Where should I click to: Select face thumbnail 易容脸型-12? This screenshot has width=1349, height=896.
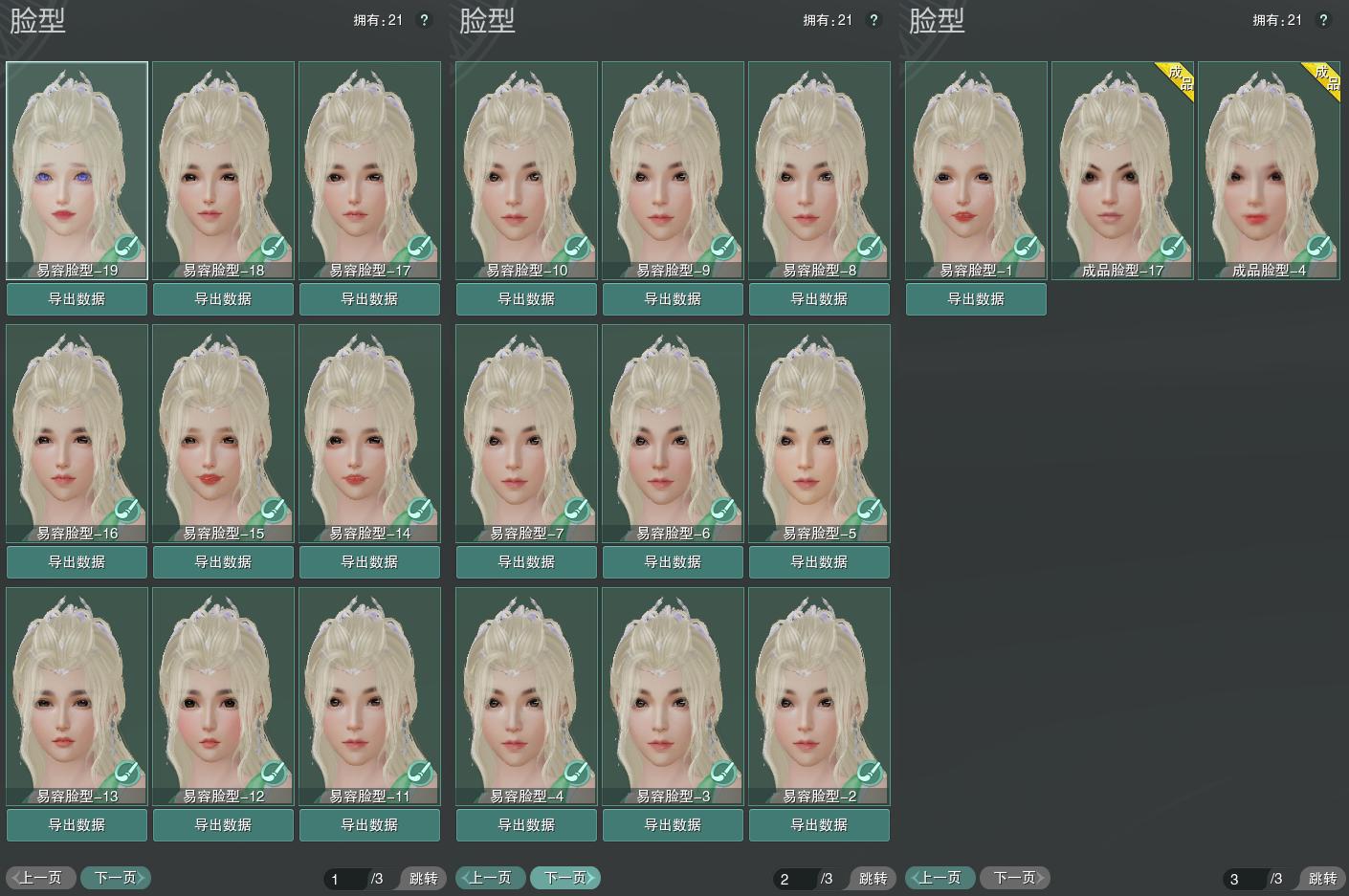click(x=224, y=696)
